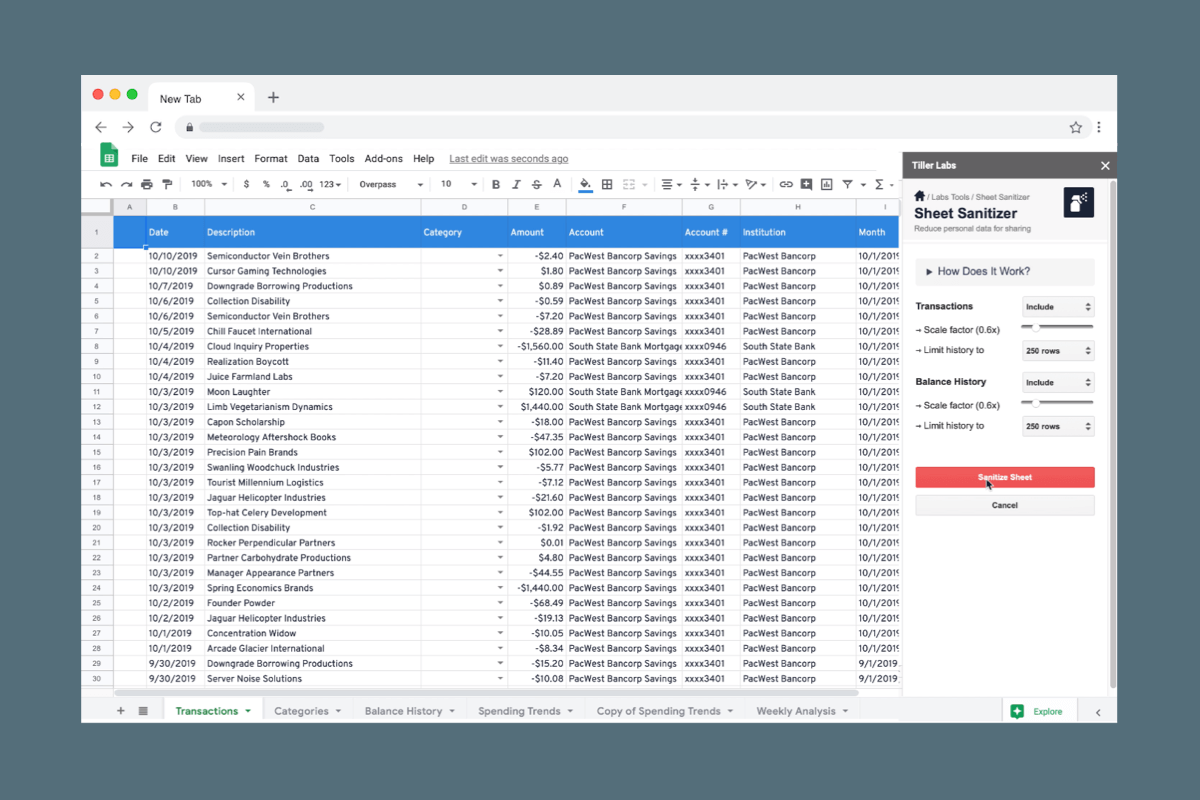
Task: Insert a comment from toolbar
Action: [x=806, y=184]
